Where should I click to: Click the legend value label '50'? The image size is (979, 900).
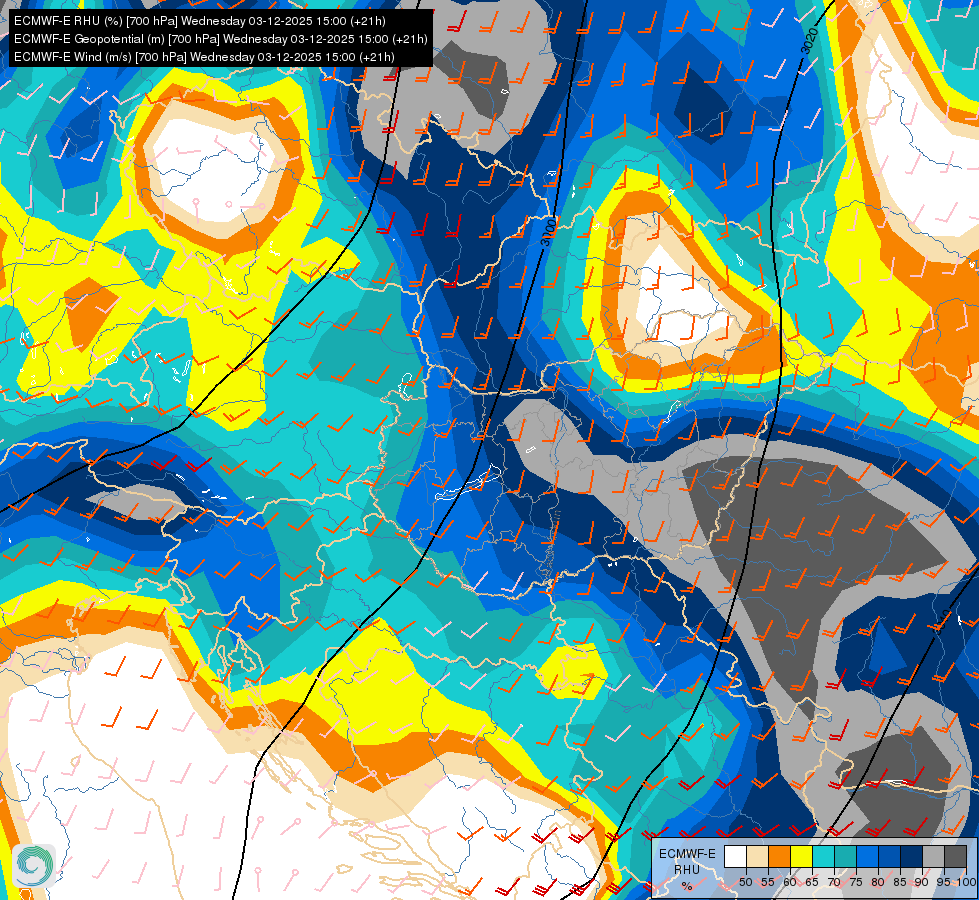tap(745, 882)
